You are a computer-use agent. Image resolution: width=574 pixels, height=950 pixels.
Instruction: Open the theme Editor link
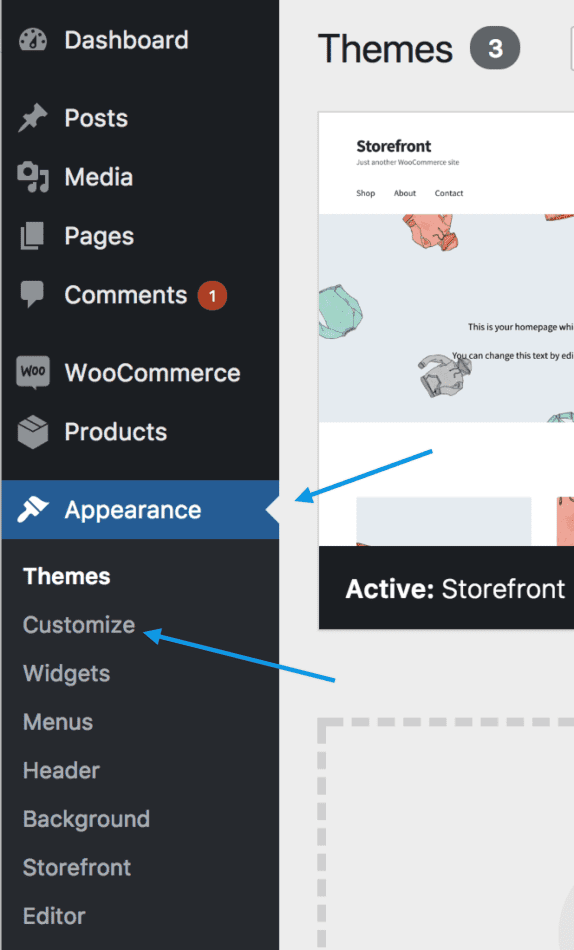click(x=54, y=915)
